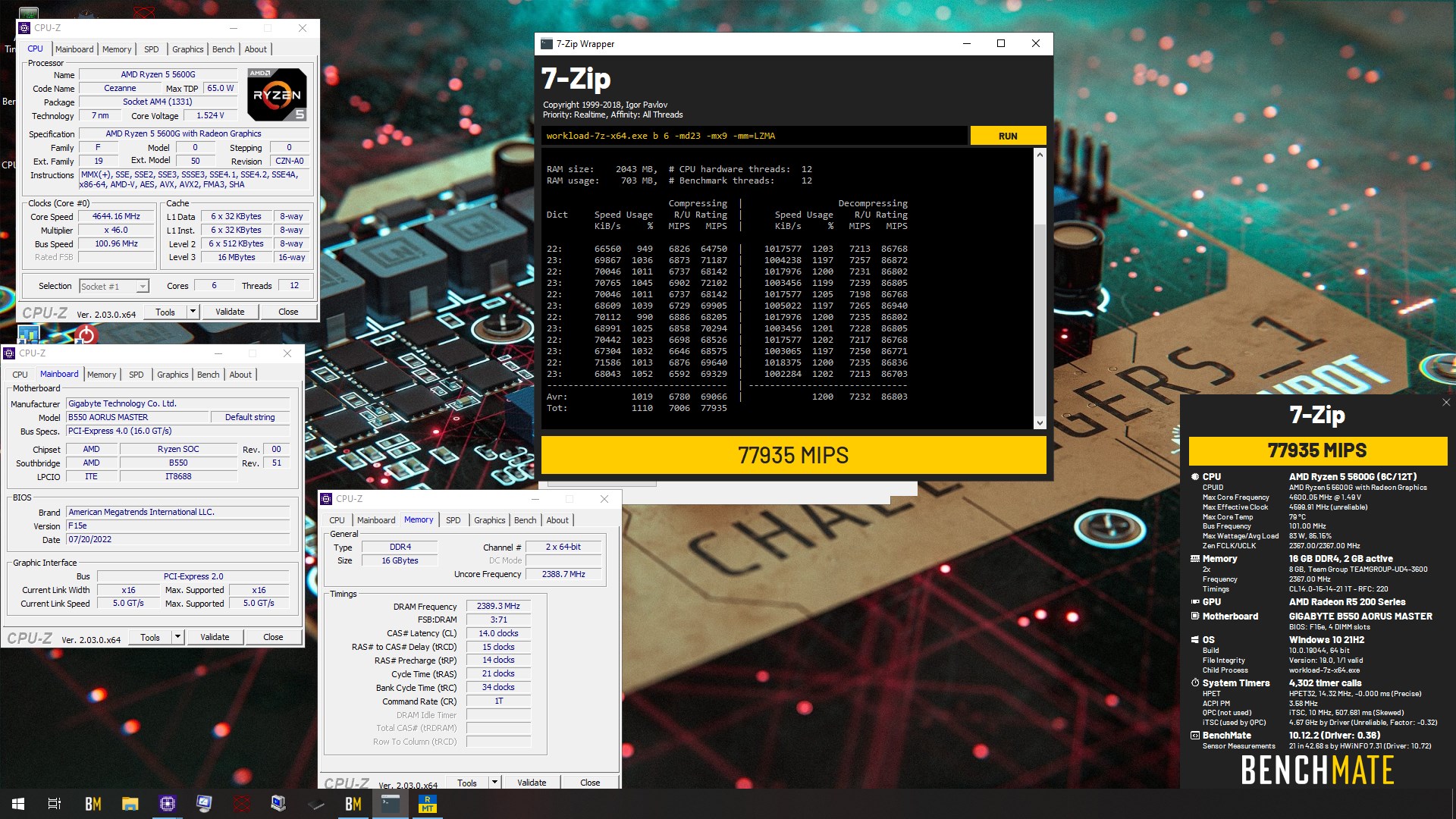
Task: Click the System Timers clock icon
Action: (1195, 683)
